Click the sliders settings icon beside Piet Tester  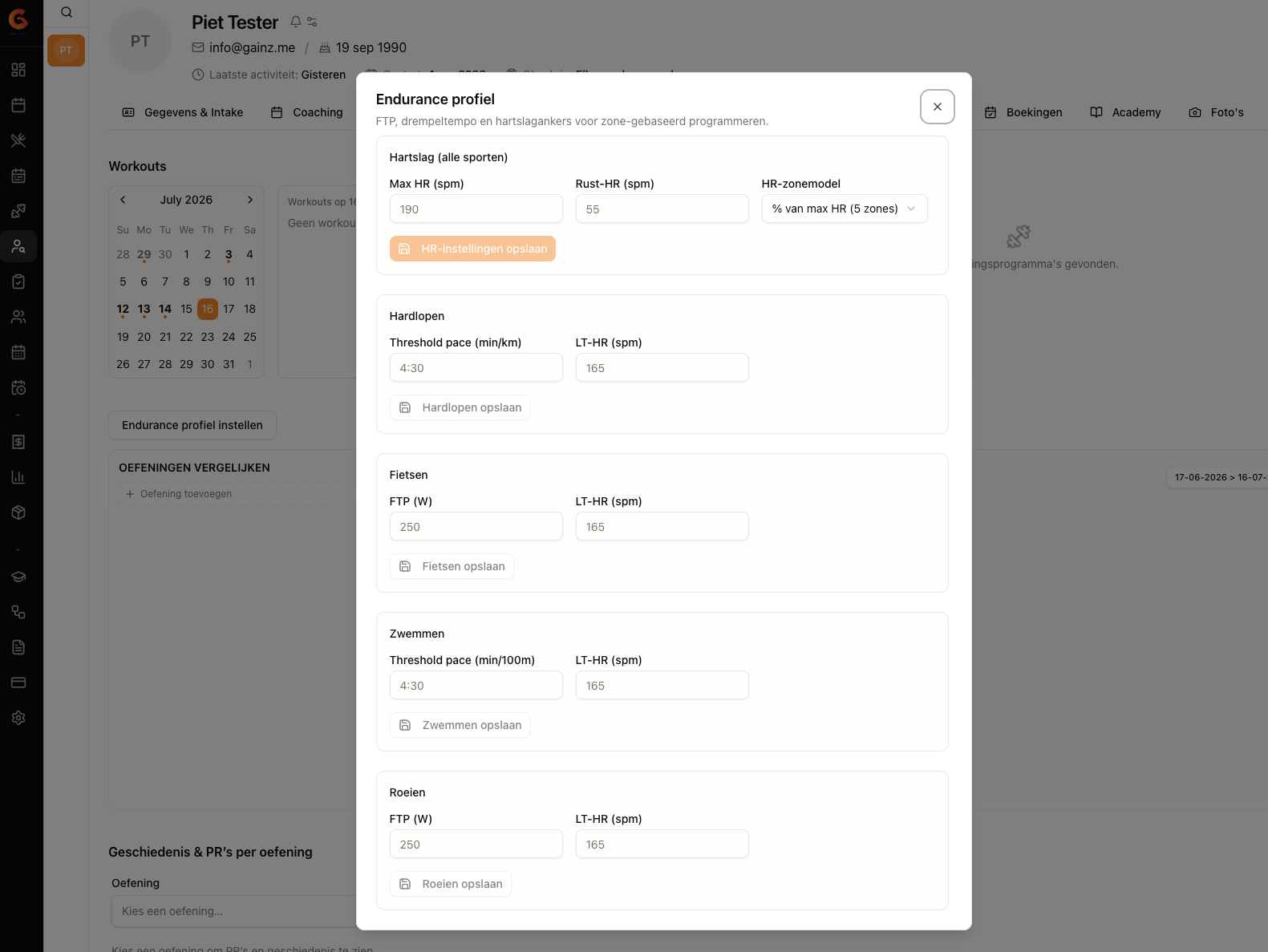coord(312,22)
